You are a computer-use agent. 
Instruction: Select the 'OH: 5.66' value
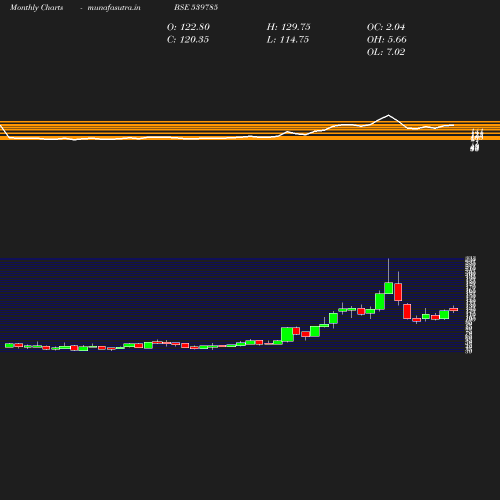click(x=387, y=40)
